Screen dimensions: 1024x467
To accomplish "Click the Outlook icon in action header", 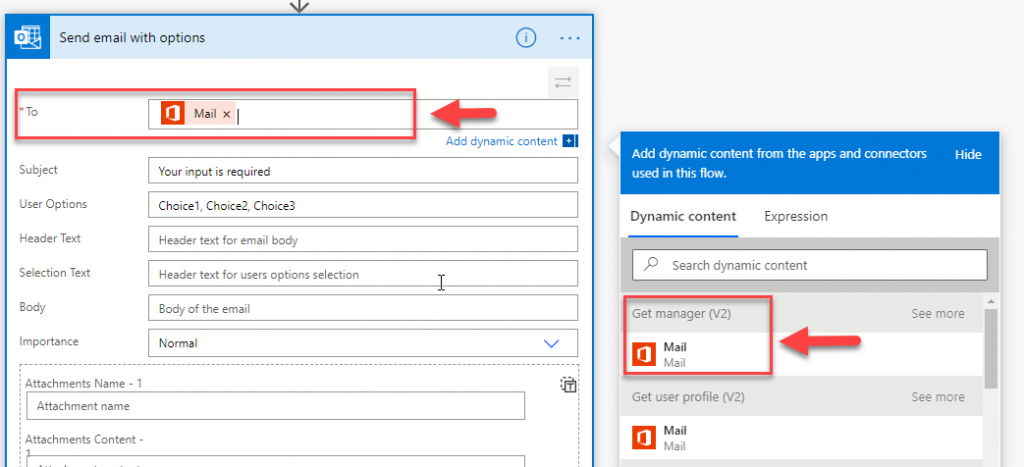I will (x=28, y=38).
